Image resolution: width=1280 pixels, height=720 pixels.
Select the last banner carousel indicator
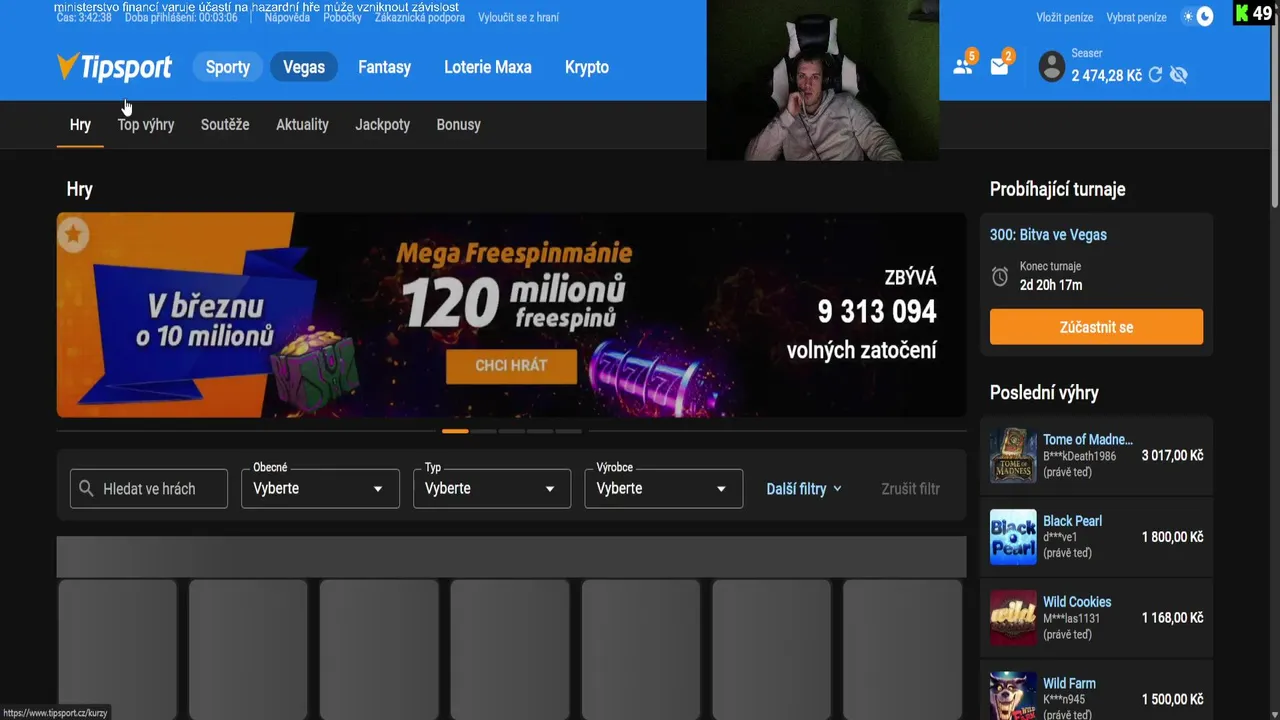point(569,431)
